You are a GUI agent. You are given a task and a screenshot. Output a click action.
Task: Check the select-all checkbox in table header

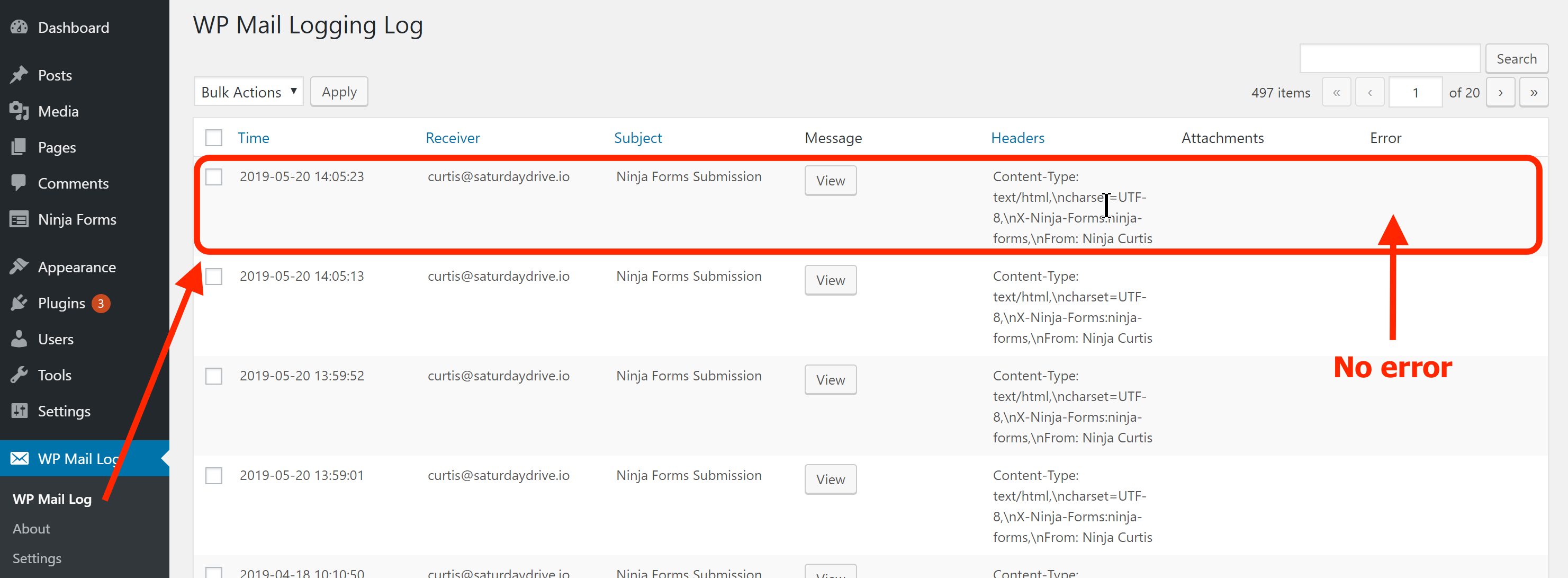[x=214, y=138]
